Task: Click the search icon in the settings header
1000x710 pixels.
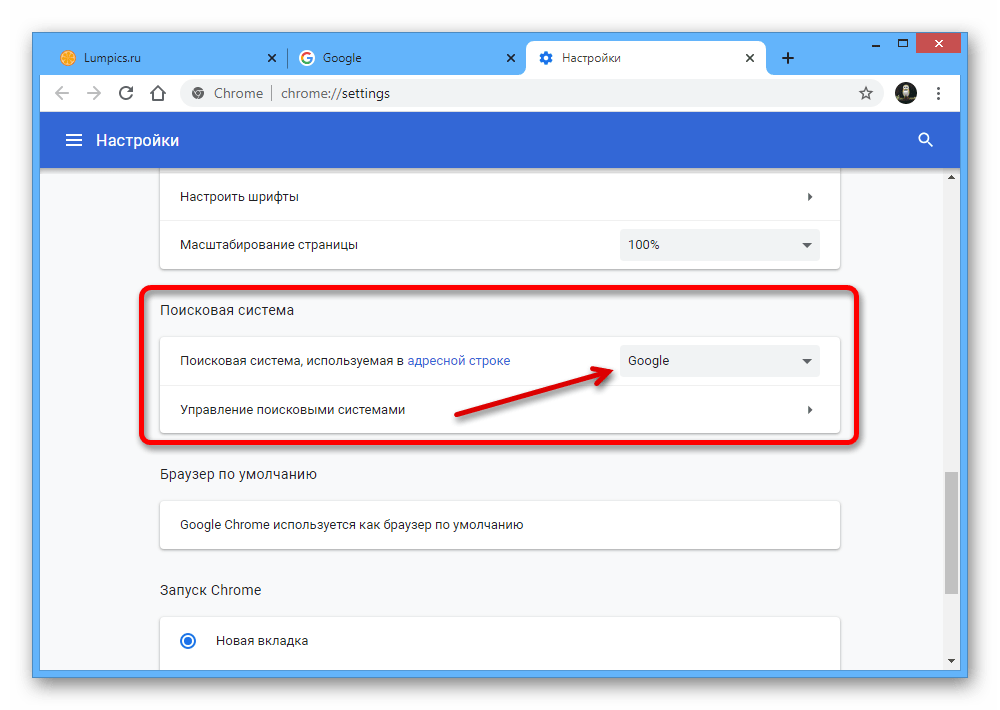Action: 925,140
